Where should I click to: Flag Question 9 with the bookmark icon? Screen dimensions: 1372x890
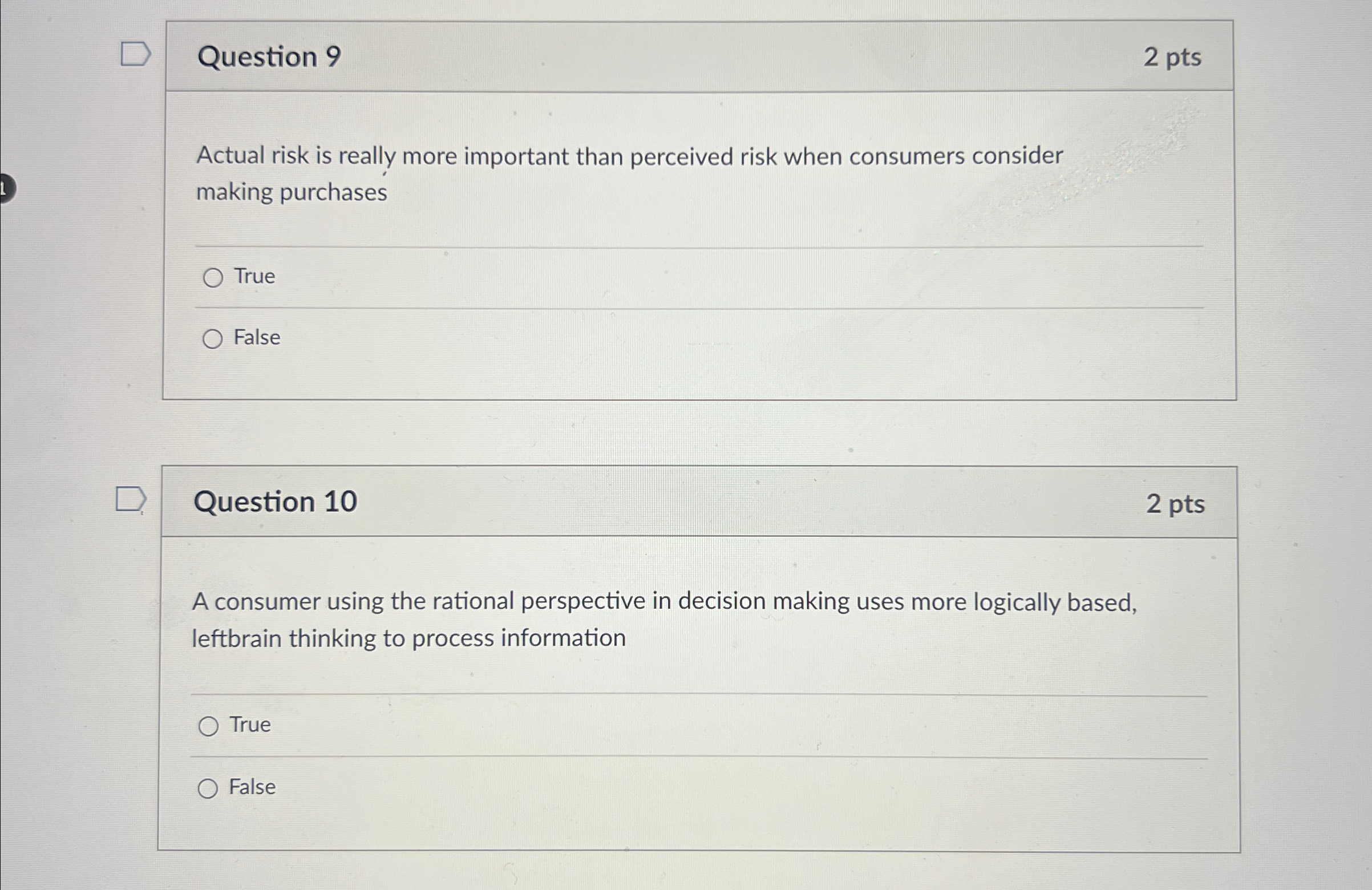point(135,54)
